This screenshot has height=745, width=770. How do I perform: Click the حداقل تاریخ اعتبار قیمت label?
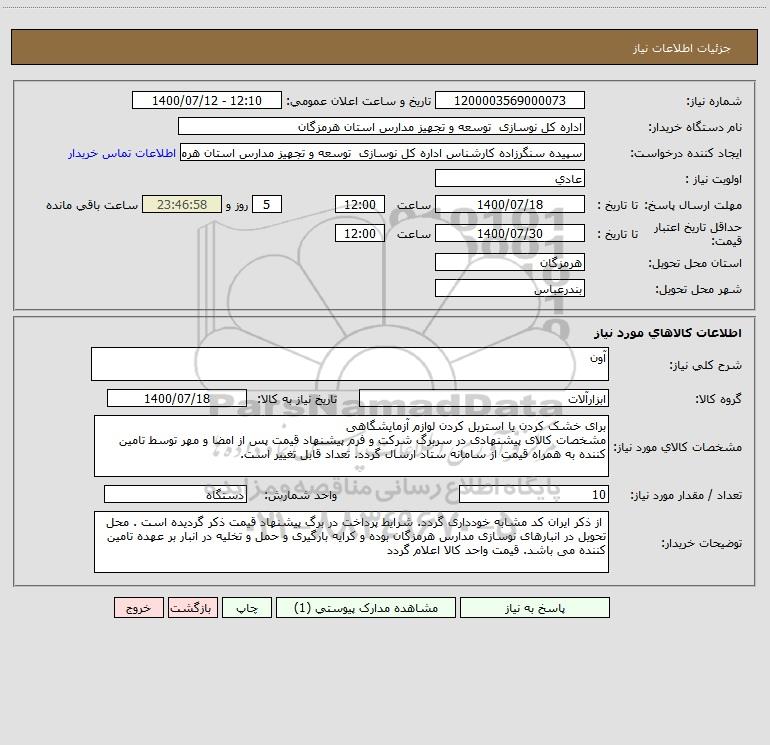click(698, 234)
